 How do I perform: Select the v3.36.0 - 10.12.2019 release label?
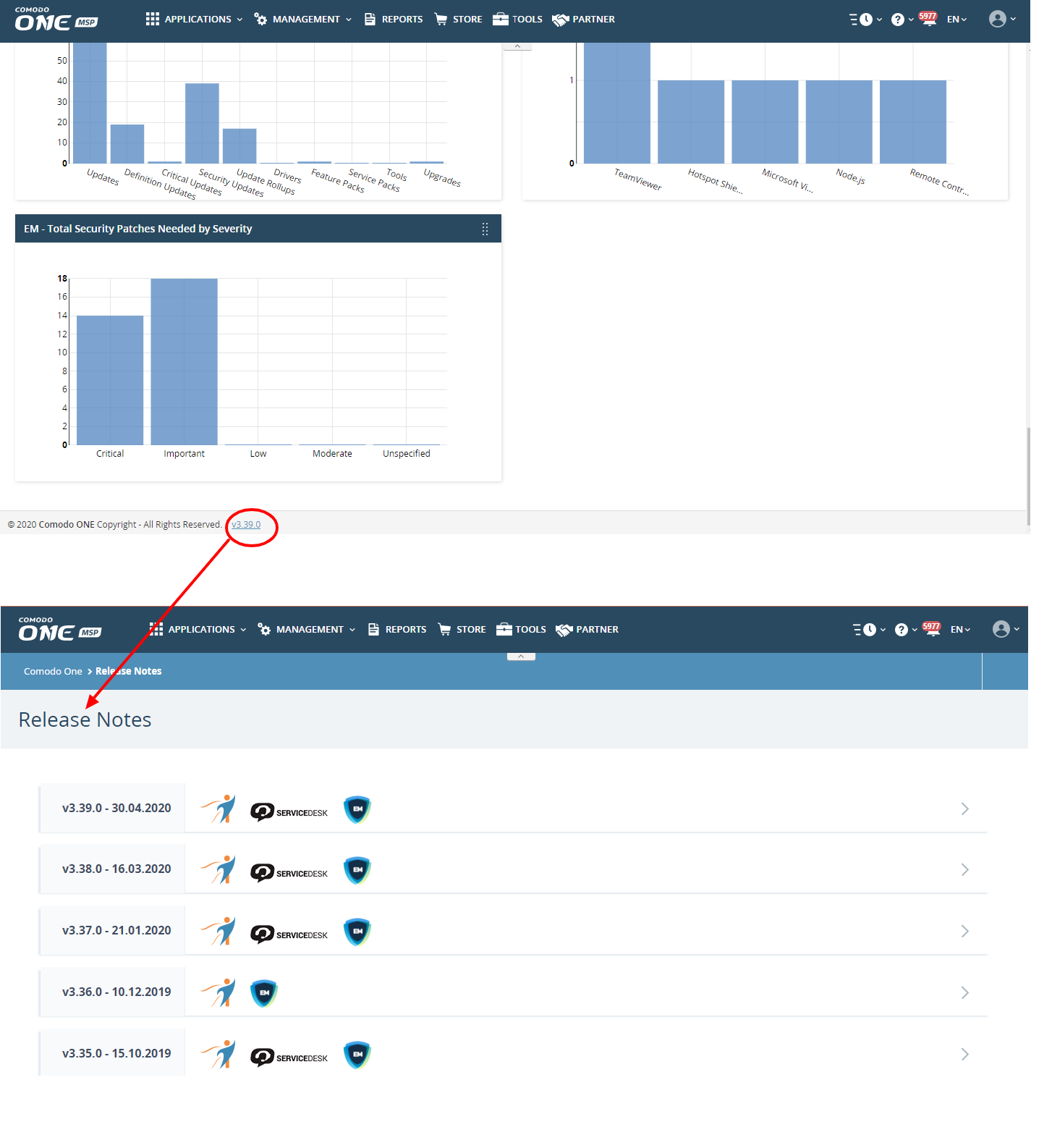click(116, 992)
